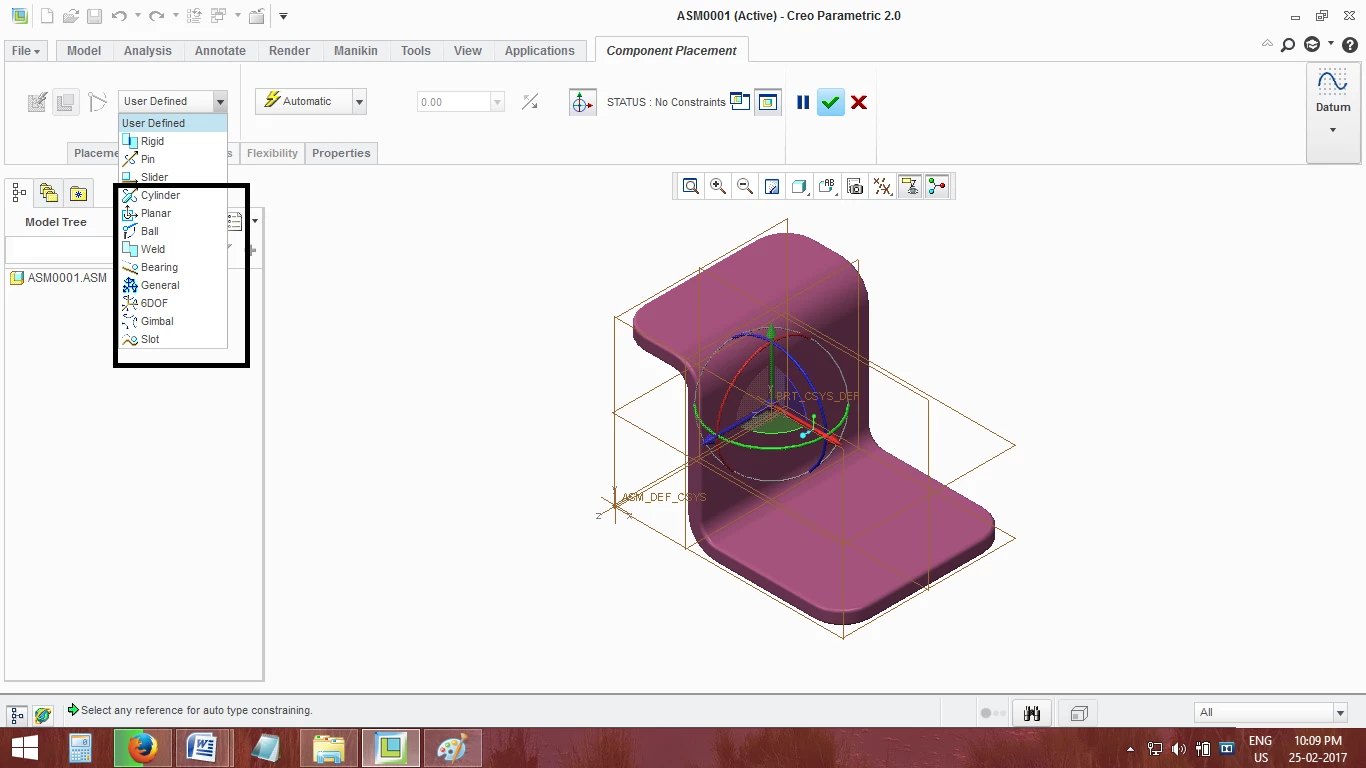Redo the last undone action
Viewport: 1366px width, 768px height.
156,16
